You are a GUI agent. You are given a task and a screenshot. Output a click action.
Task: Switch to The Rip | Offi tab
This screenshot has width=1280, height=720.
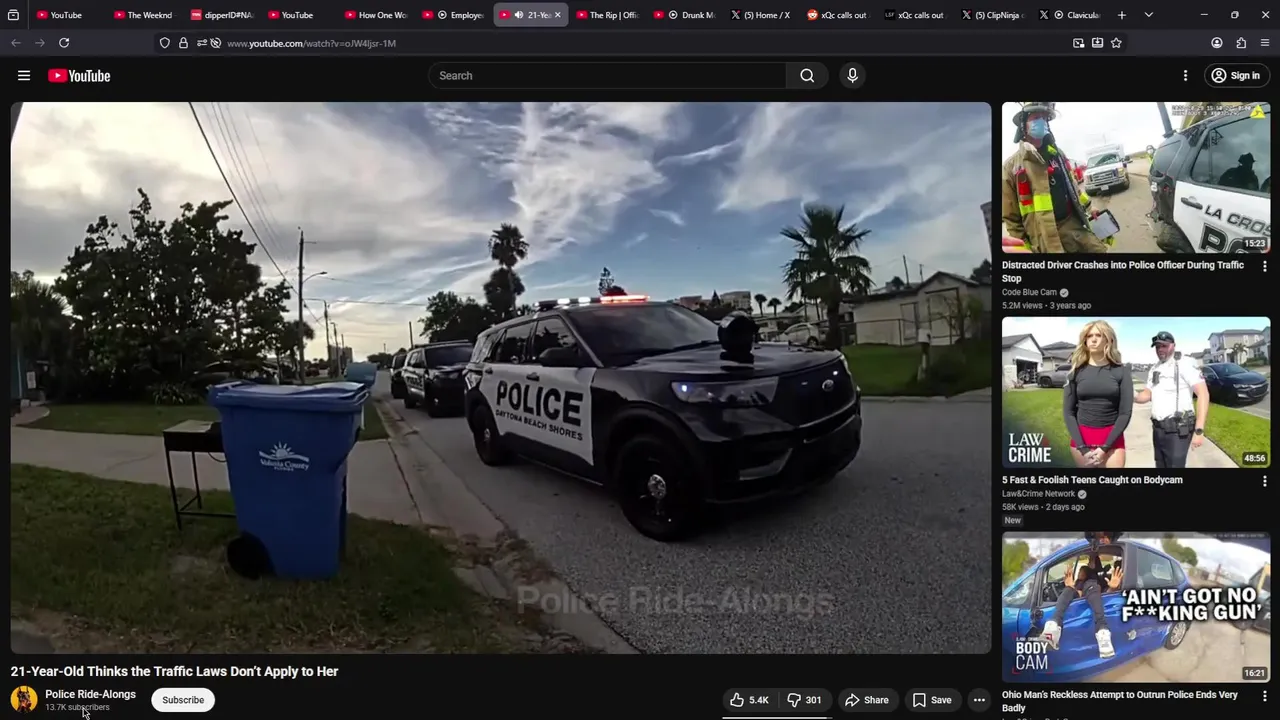coord(607,15)
